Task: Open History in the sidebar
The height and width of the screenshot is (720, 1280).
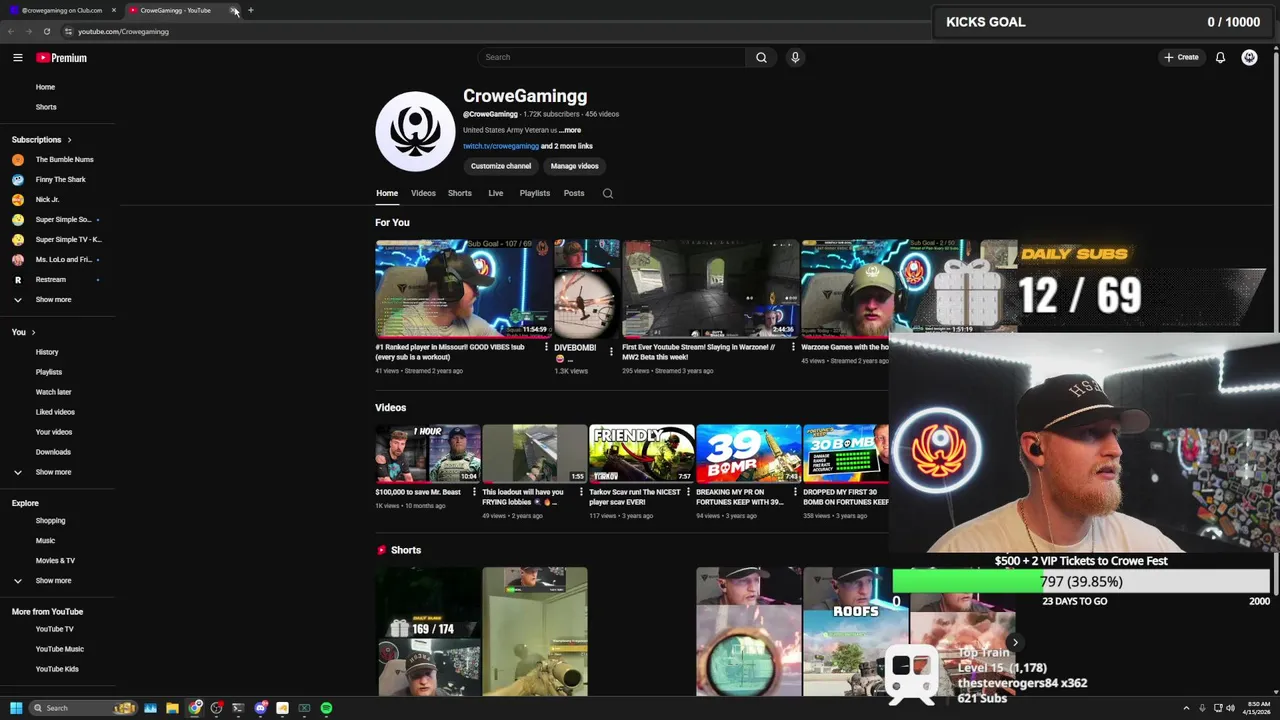Action: [x=47, y=352]
